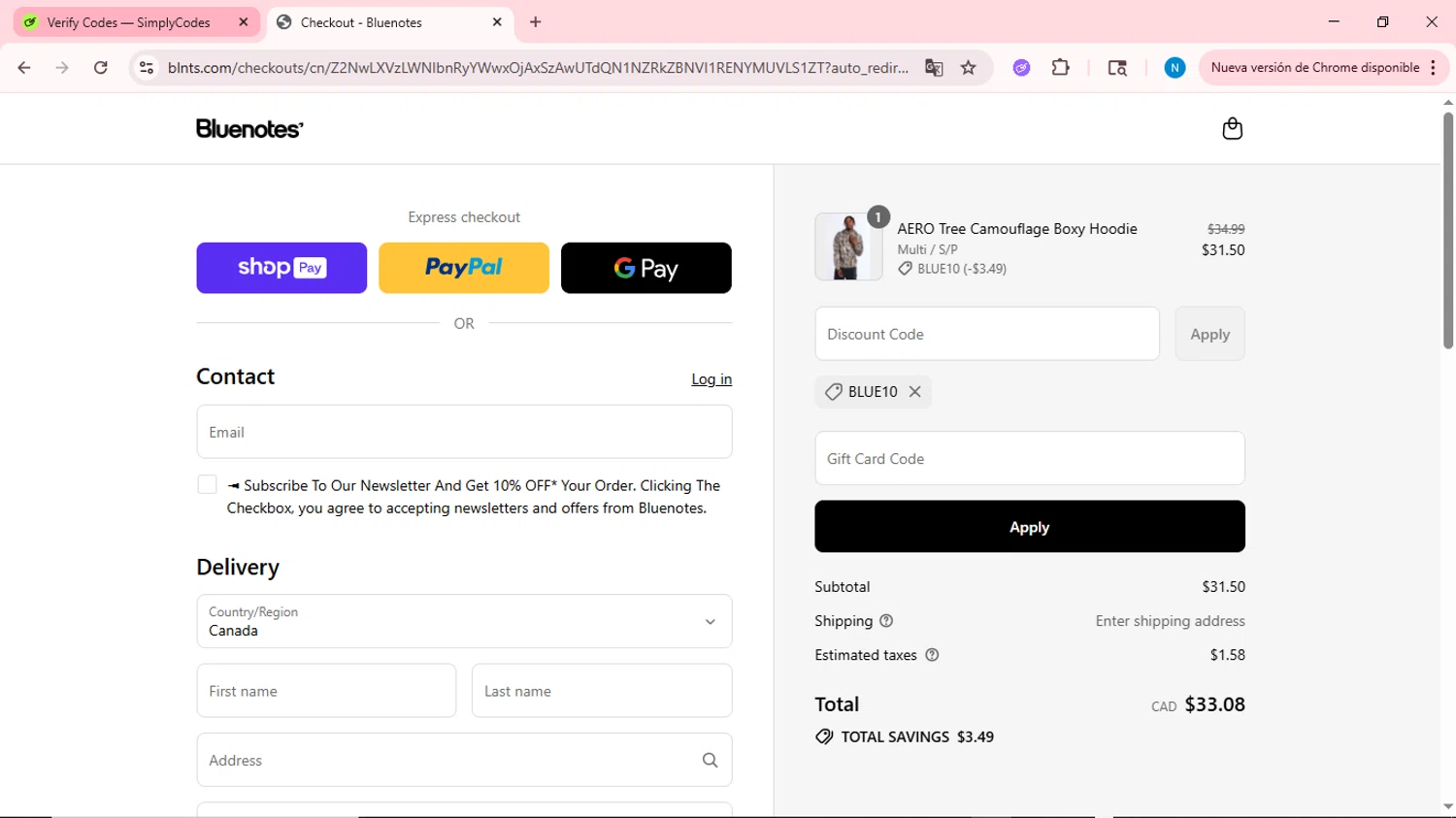Image resolution: width=1456 pixels, height=818 pixels.
Task: Click the TOTAL SAVINGS $3.49 text
Action: 917,736
